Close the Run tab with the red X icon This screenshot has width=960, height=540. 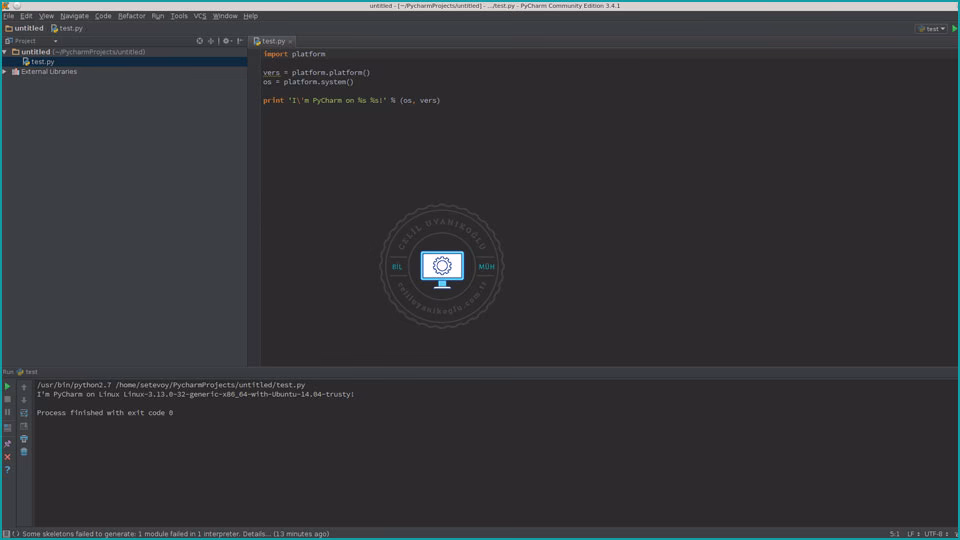pos(7,457)
